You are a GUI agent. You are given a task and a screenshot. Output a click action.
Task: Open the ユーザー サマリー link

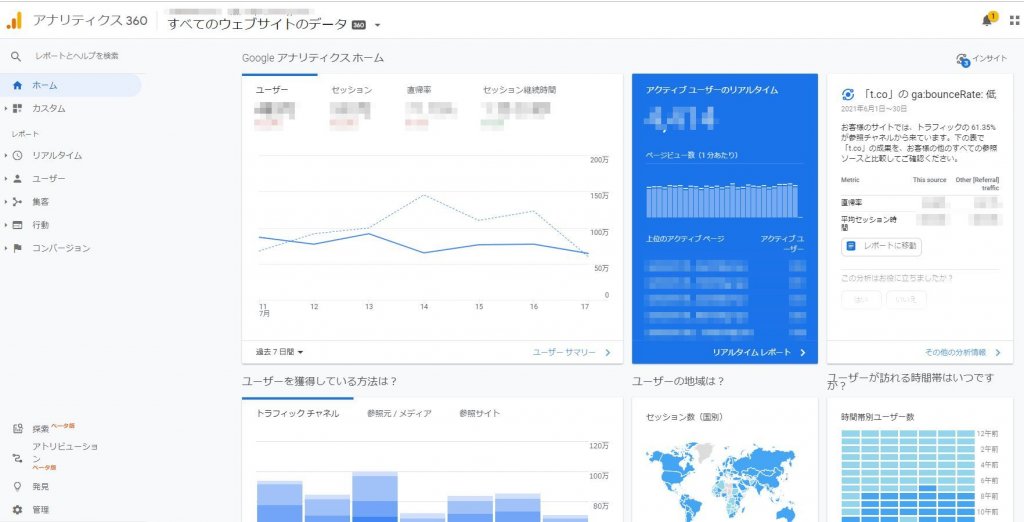[x=571, y=352]
